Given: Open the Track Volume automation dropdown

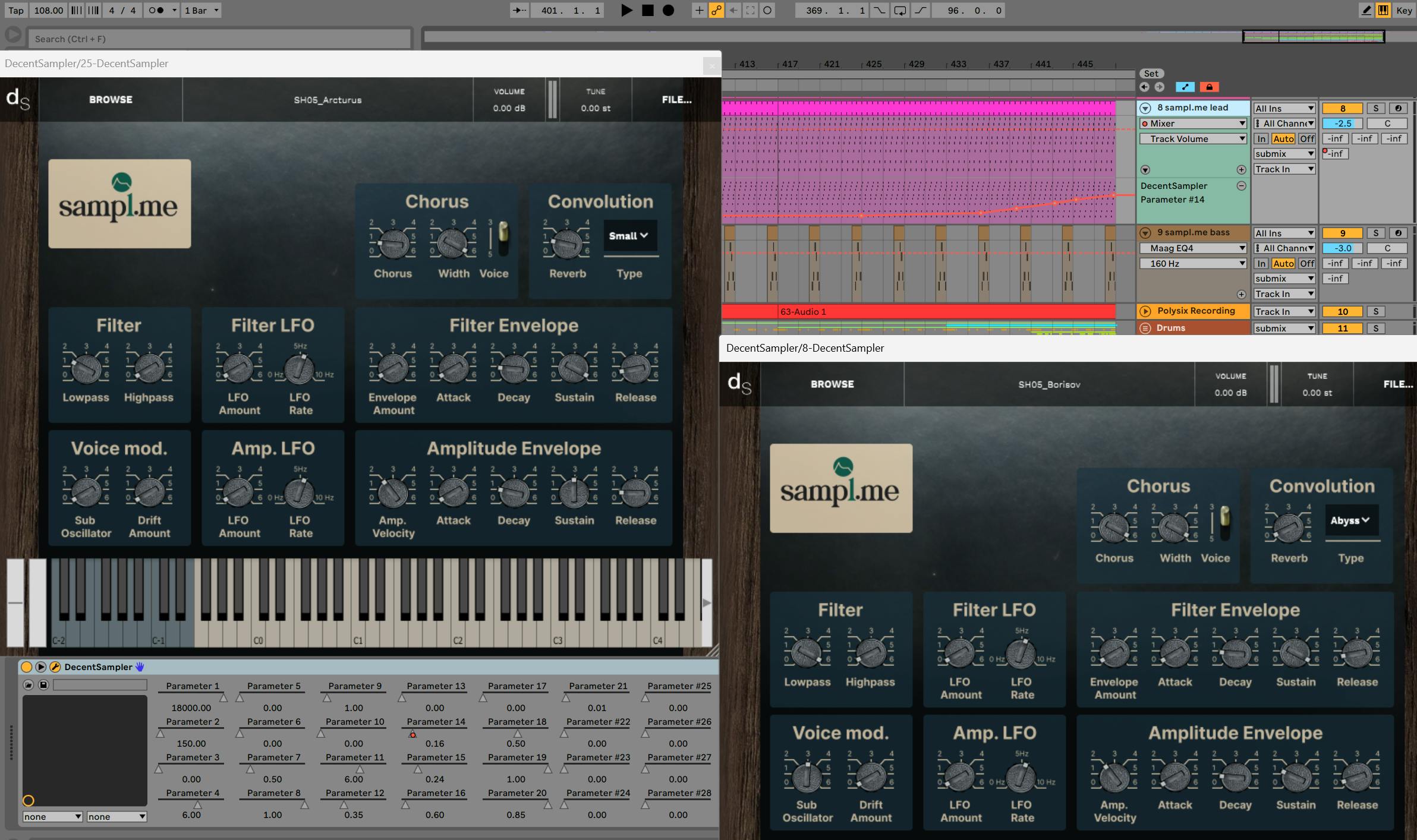Looking at the screenshot, I should pyautogui.click(x=1192, y=138).
